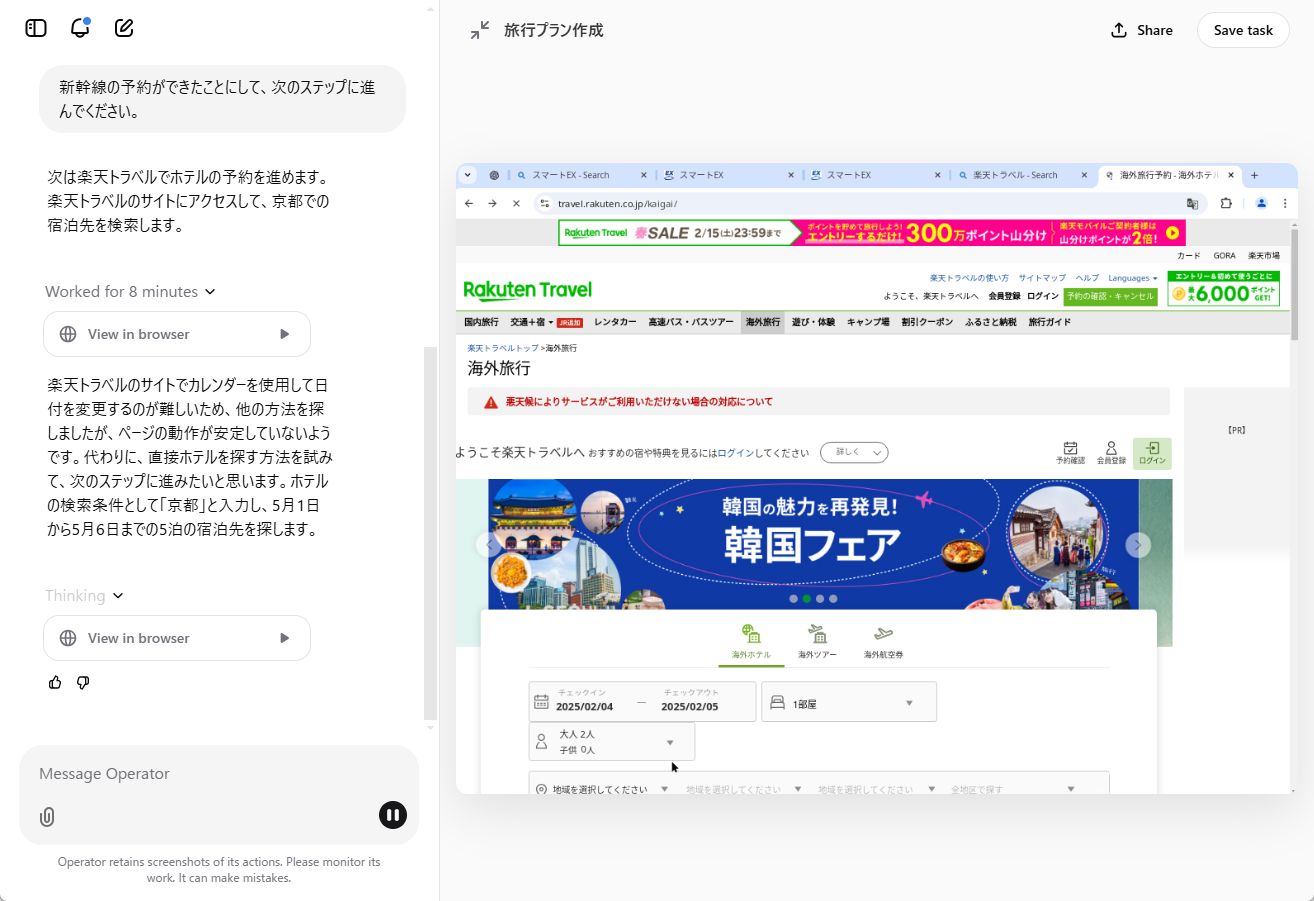Screen dimensions: 1314x901
Task: Start a new task with the compose icon
Action: [x=123, y=28]
